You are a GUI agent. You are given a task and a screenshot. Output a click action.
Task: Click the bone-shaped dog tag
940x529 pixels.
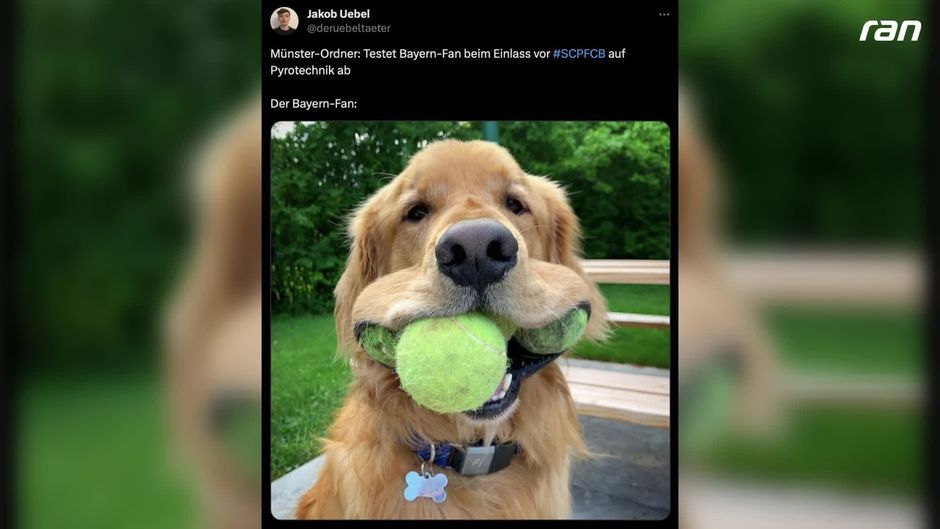[425, 486]
